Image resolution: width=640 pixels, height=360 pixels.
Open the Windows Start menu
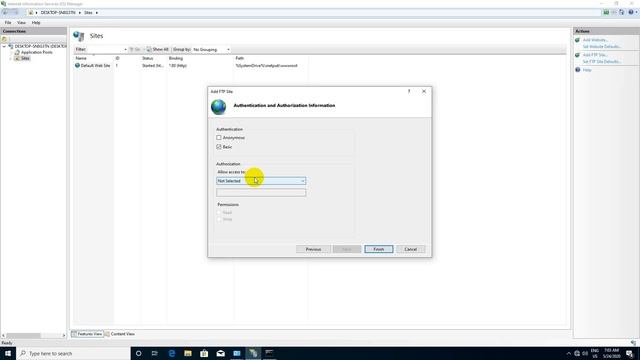[8, 353]
